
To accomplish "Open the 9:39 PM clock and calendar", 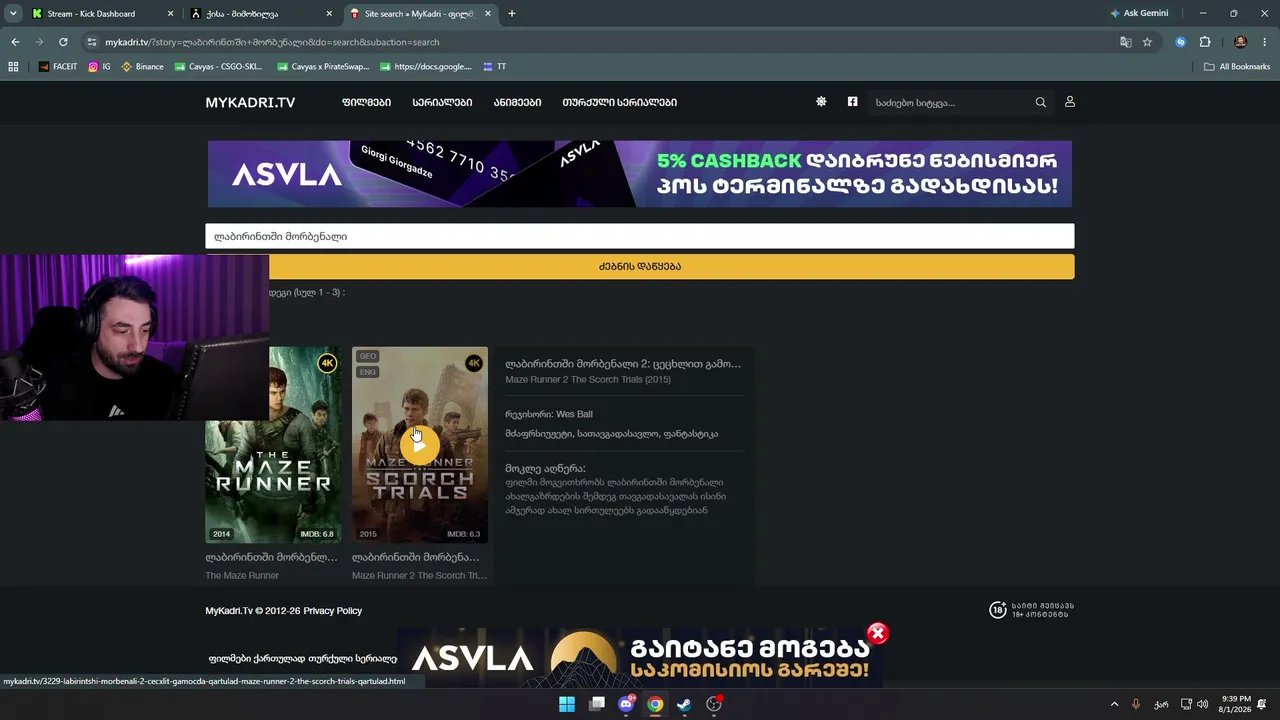I will coord(1235,704).
